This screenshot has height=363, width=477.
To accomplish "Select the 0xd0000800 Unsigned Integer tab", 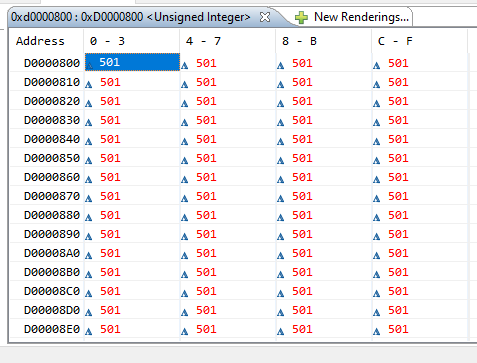I will point(130,17).
